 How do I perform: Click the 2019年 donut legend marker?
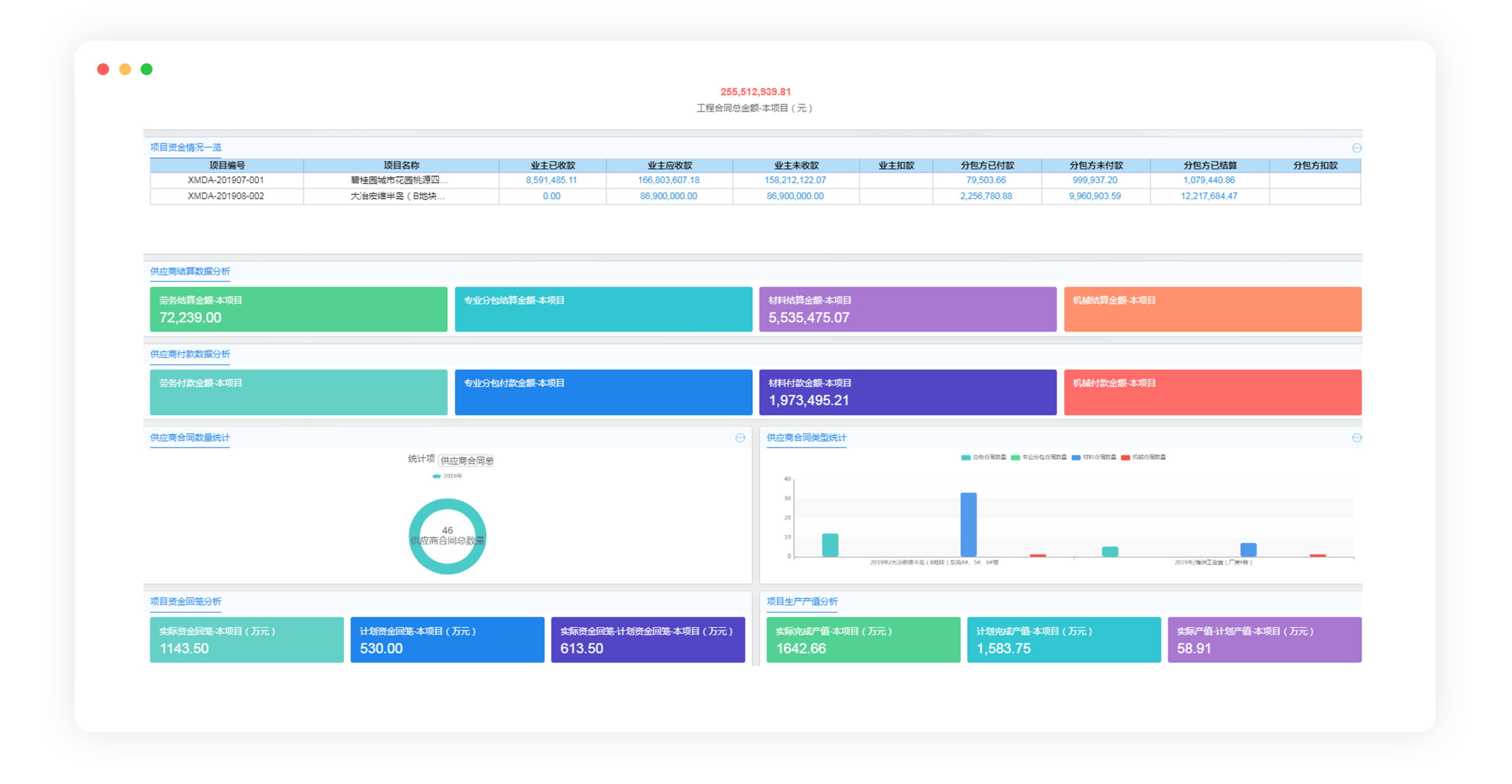(x=437, y=477)
